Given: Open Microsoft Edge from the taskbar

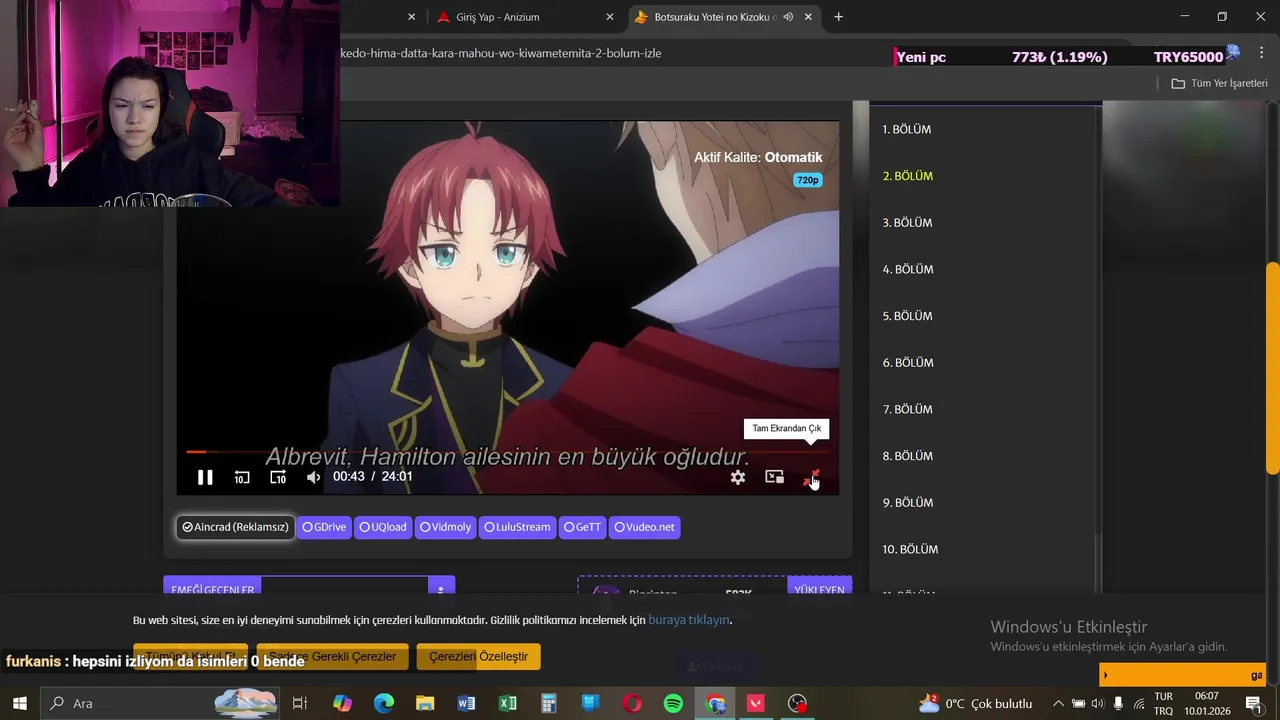Looking at the screenshot, I should click(384, 703).
